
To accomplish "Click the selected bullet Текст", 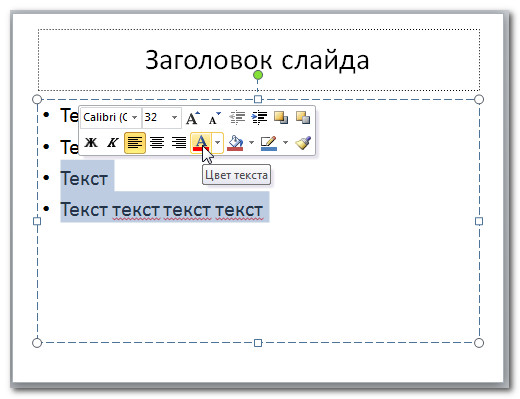I will [x=84, y=179].
